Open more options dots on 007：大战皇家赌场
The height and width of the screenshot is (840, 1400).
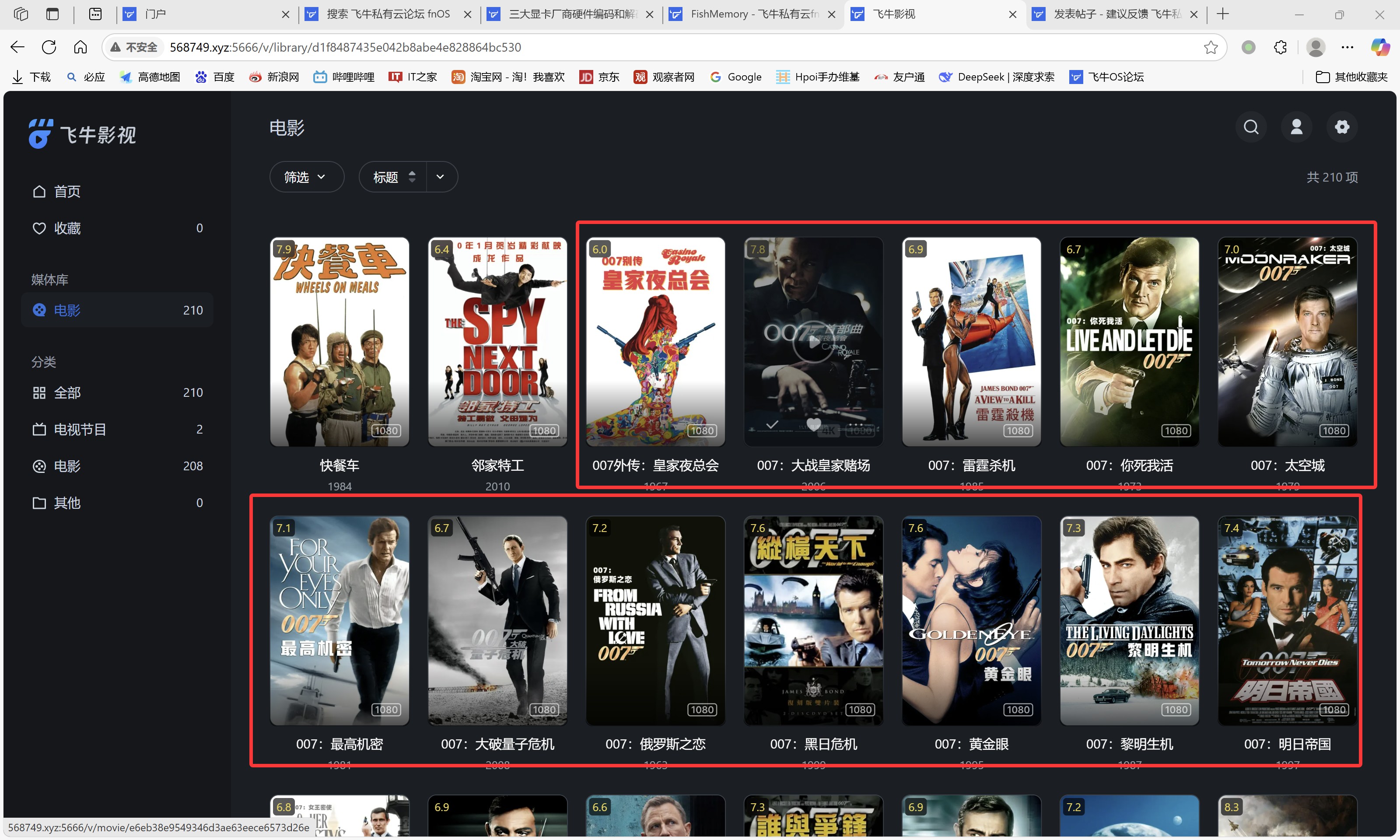856,424
